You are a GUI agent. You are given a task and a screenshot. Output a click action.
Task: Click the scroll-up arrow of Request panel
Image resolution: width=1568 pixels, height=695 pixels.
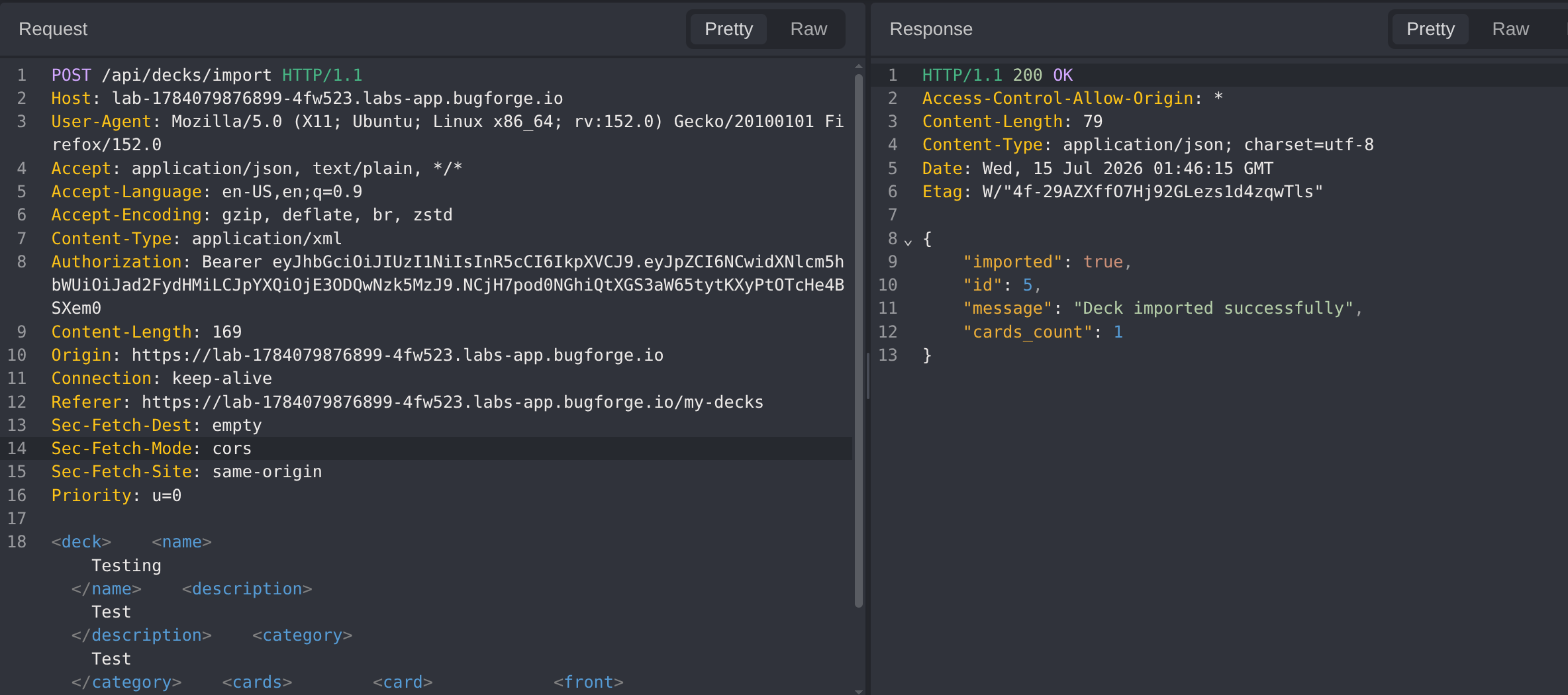coord(859,67)
